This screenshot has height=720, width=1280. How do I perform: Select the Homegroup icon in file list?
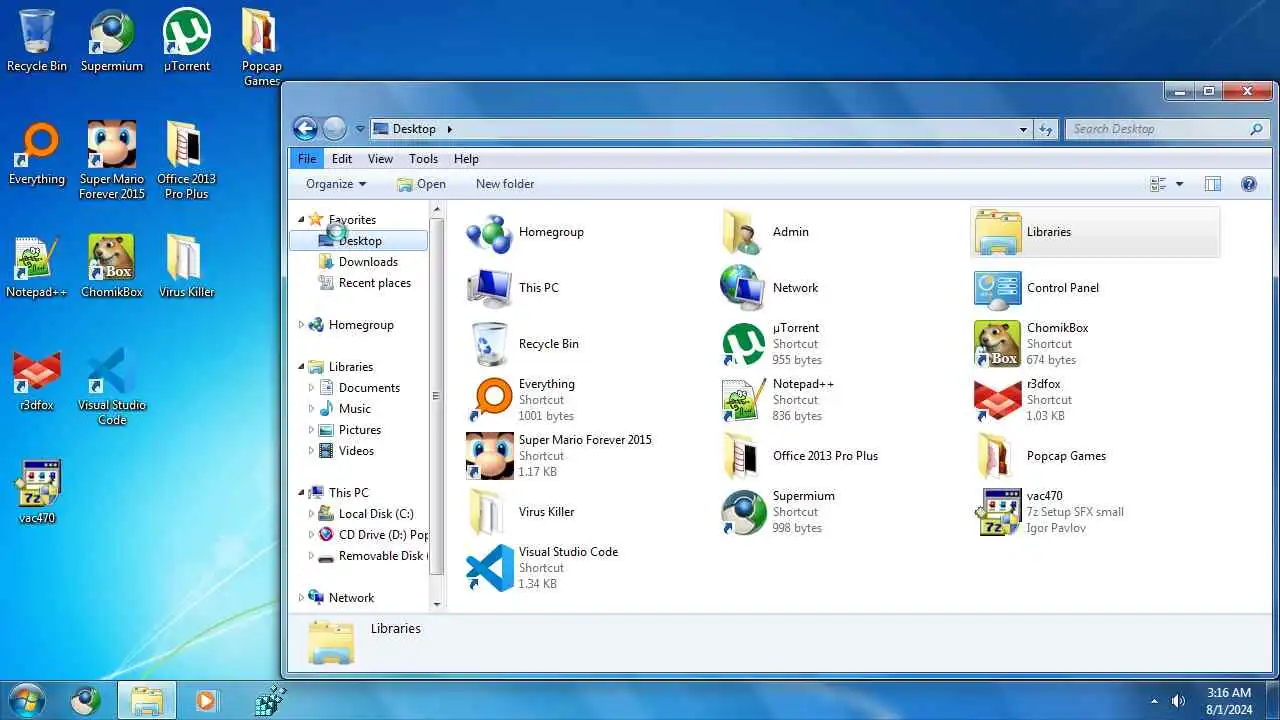(x=490, y=232)
